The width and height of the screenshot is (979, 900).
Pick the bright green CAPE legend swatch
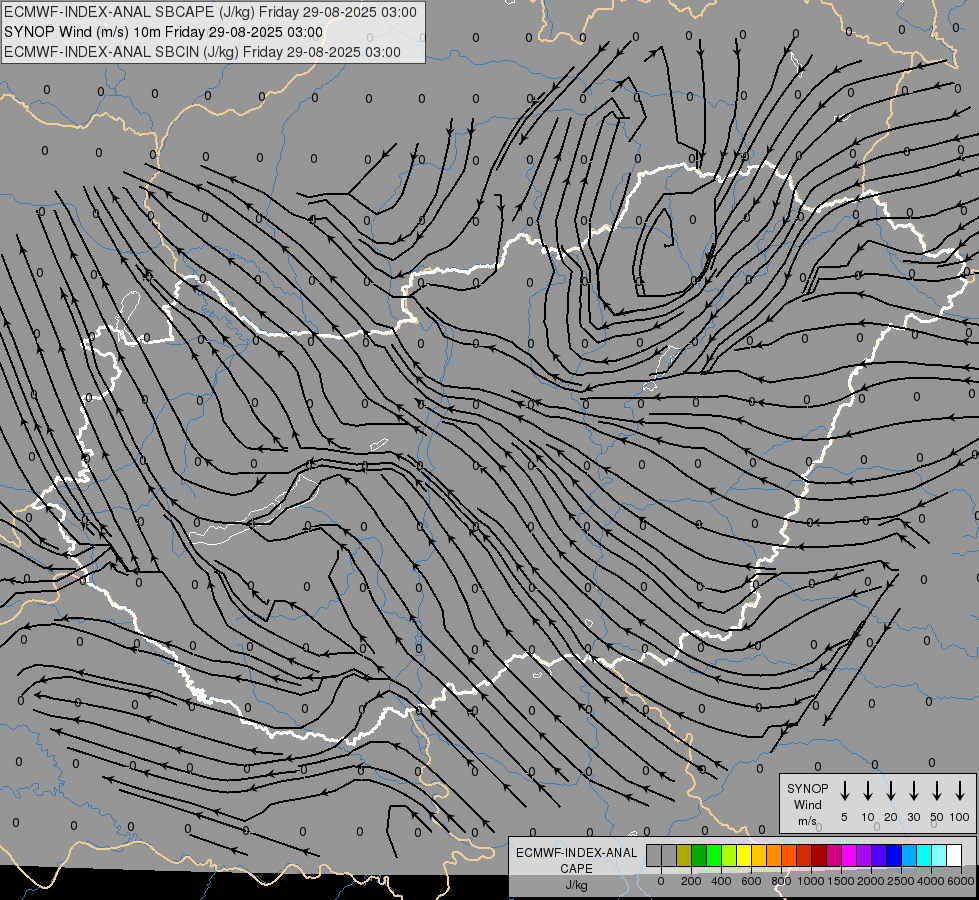coord(714,855)
